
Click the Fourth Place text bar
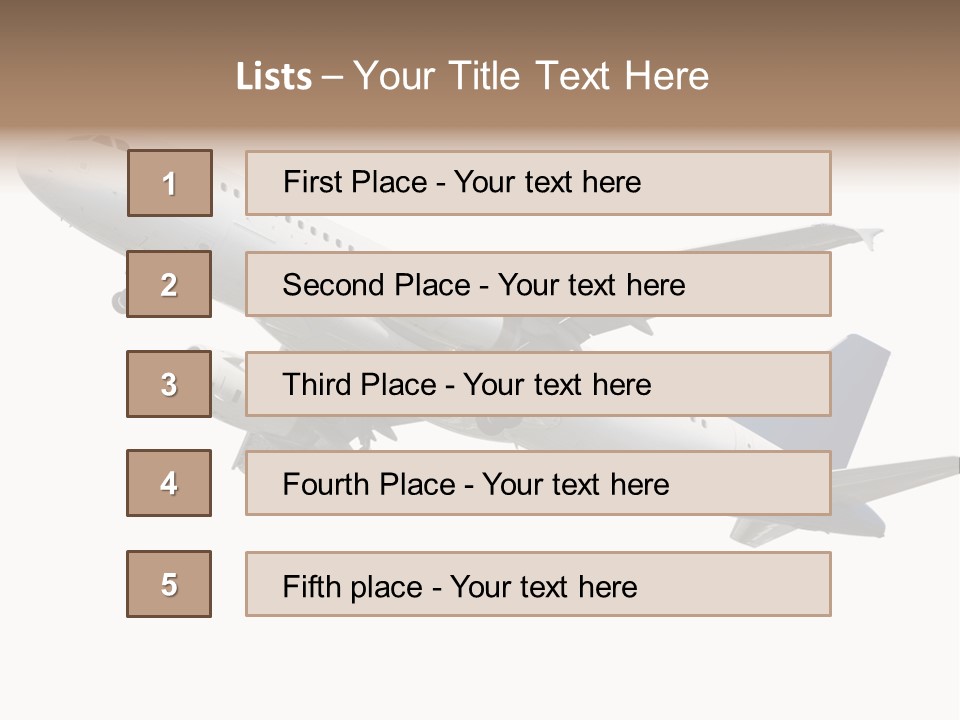[538, 483]
